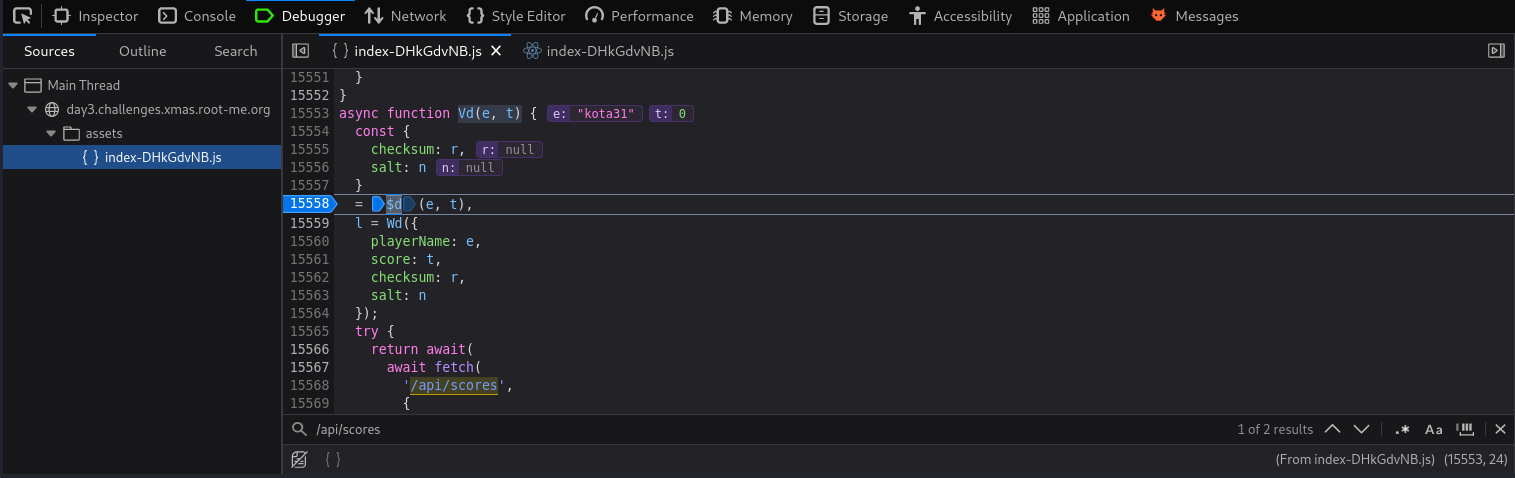Switch to the Outline panel tab
The image size is (1515, 478).
coord(143,51)
